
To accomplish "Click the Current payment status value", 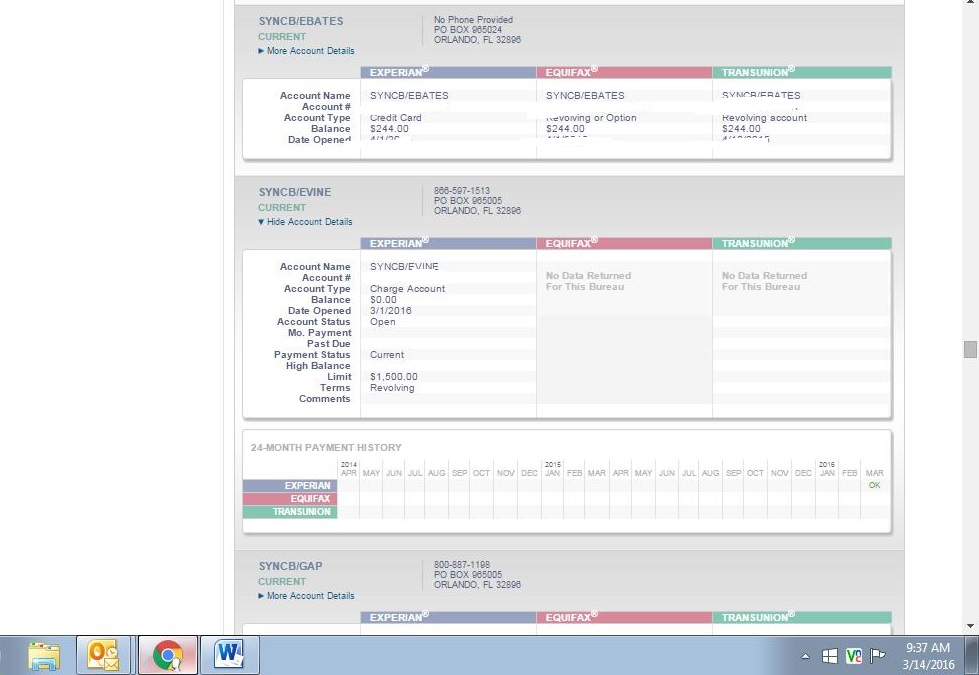I will pos(386,355).
